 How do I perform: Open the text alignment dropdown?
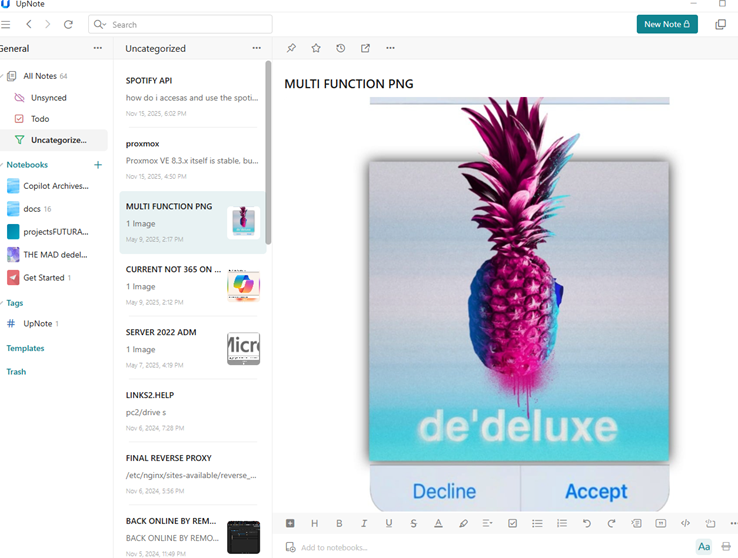click(488, 523)
